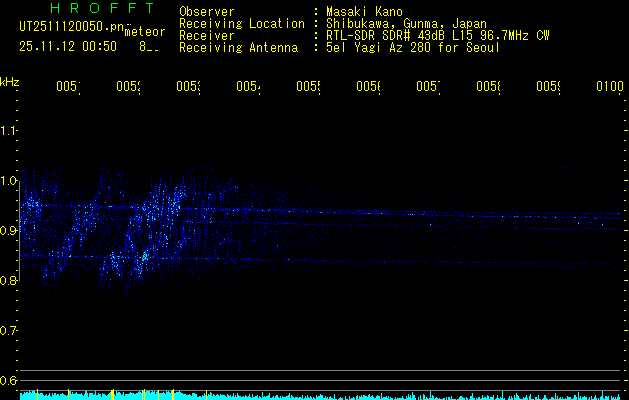The image size is (629, 400).
Task: Click the Receiving Antenna field label
Action: point(241,47)
